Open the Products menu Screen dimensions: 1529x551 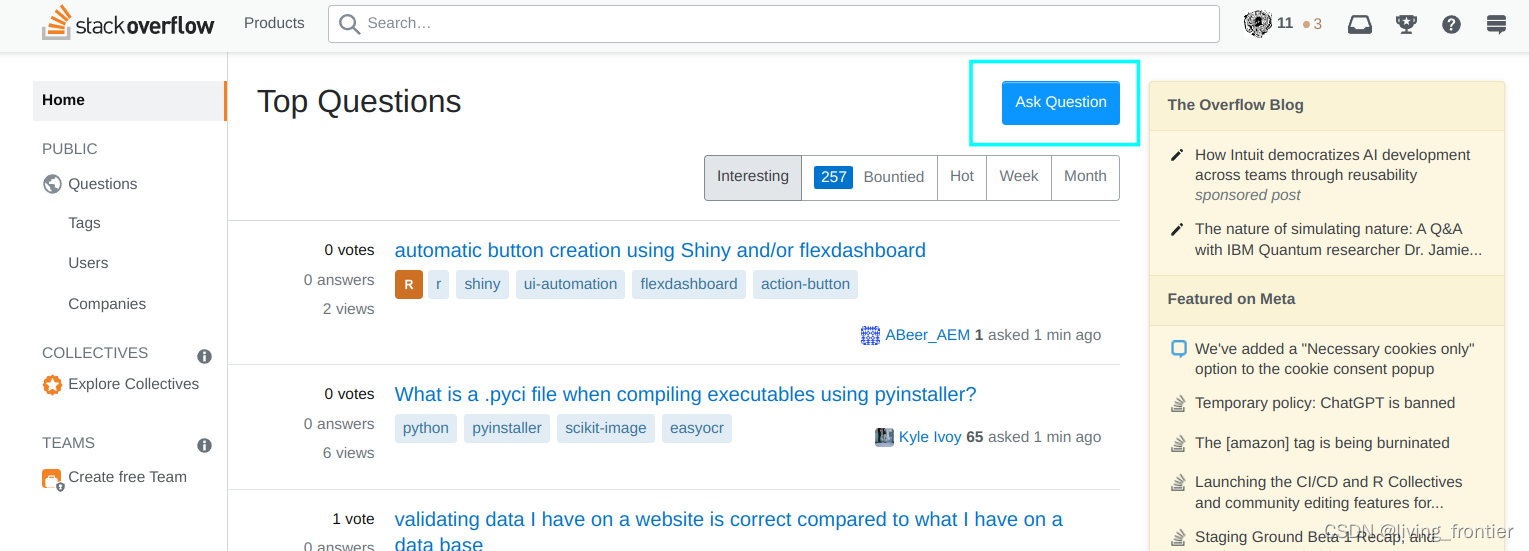coord(274,23)
